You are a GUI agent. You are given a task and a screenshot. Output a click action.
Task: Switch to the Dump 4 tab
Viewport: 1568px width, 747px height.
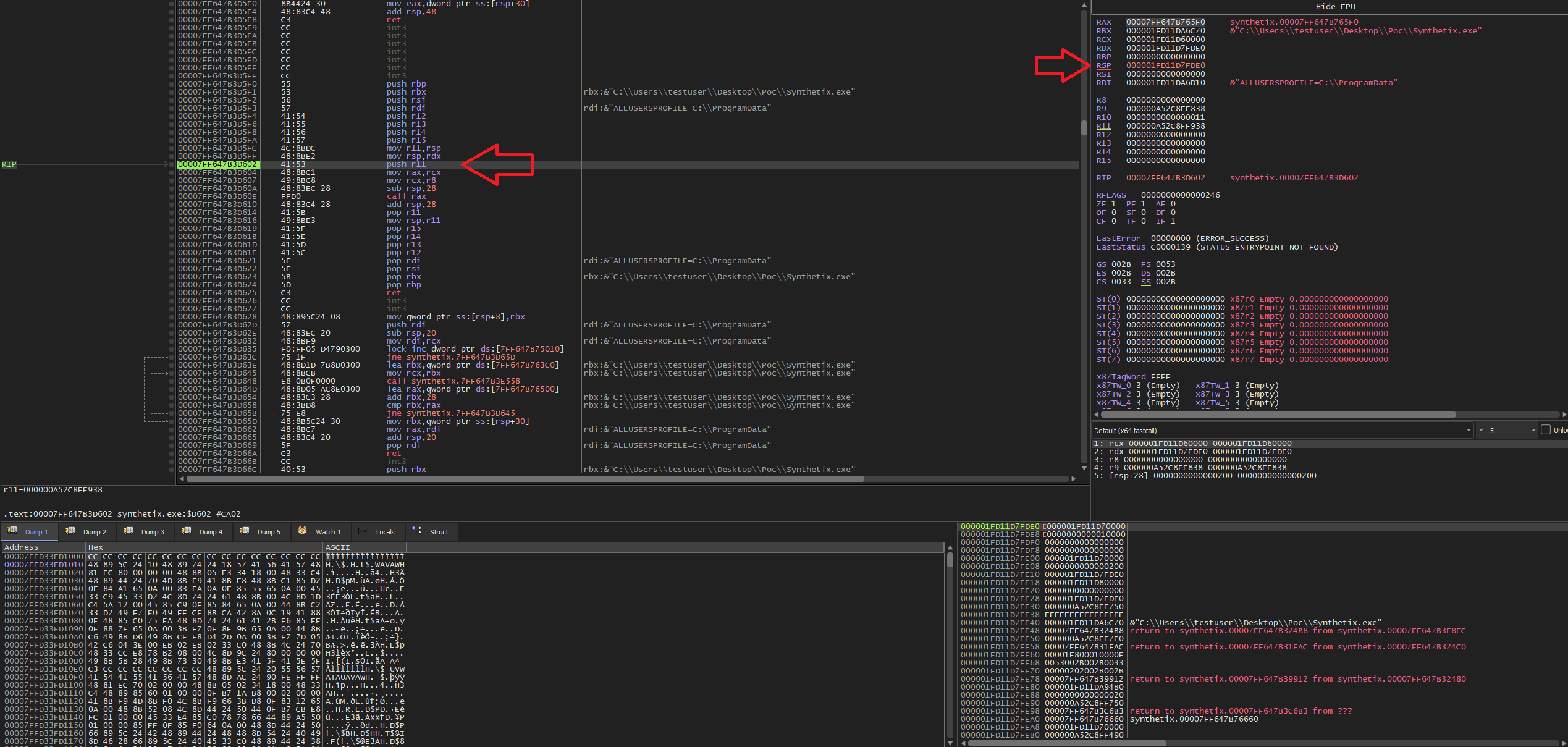(x=203, y=531)
